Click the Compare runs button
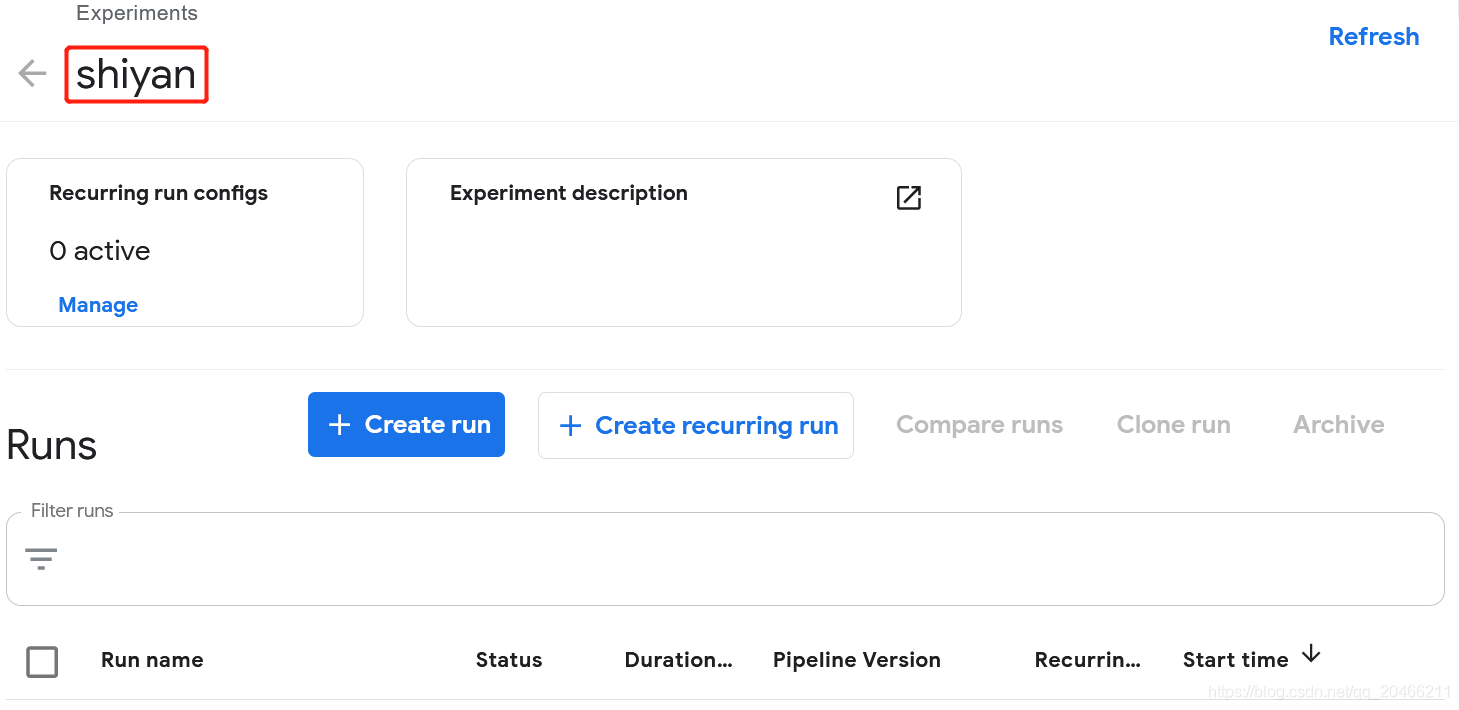Screen dimensions: 1459x710 click(x=979, y=425)
